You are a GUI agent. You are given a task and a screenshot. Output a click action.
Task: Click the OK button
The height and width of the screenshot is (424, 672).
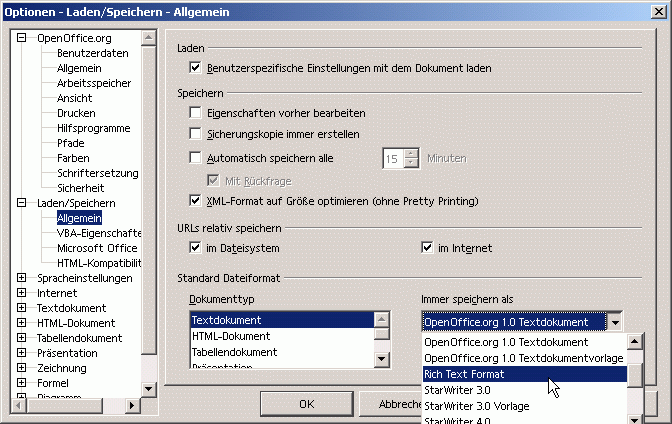click(307, 404)
